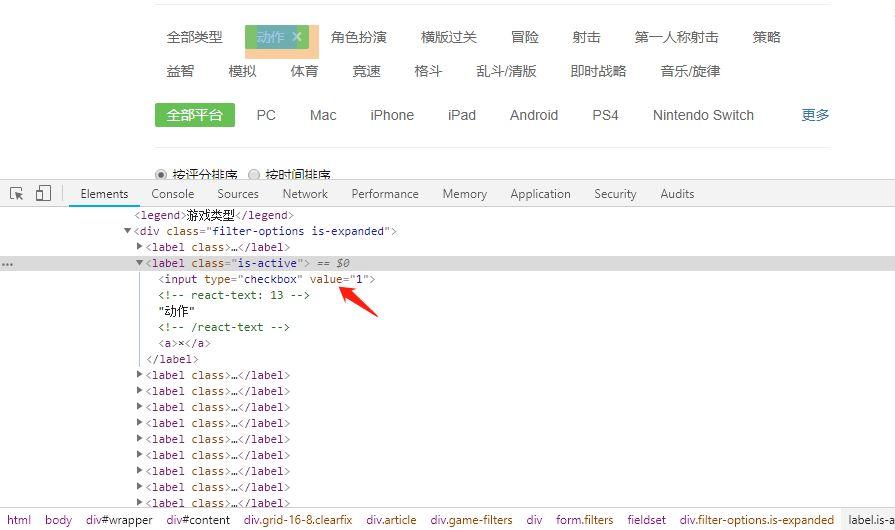Select the input type checkbox DOM line

pyautogui.click(x=267, y=279)
